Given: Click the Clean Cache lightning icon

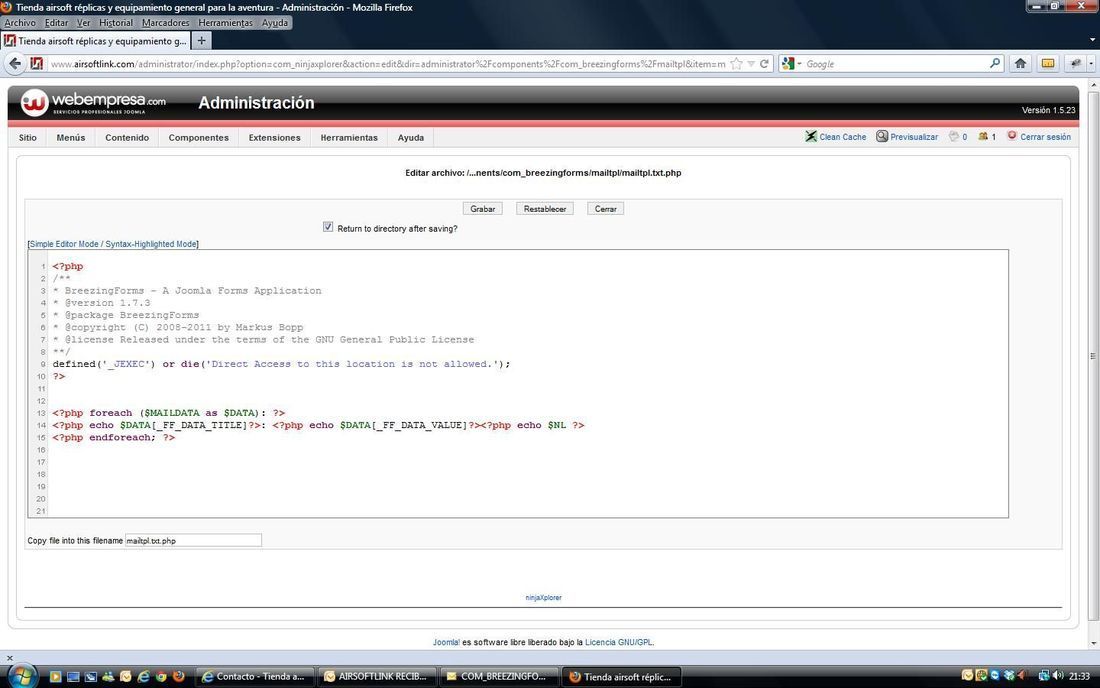Looking at the screenshot, I should click(811, 136).
